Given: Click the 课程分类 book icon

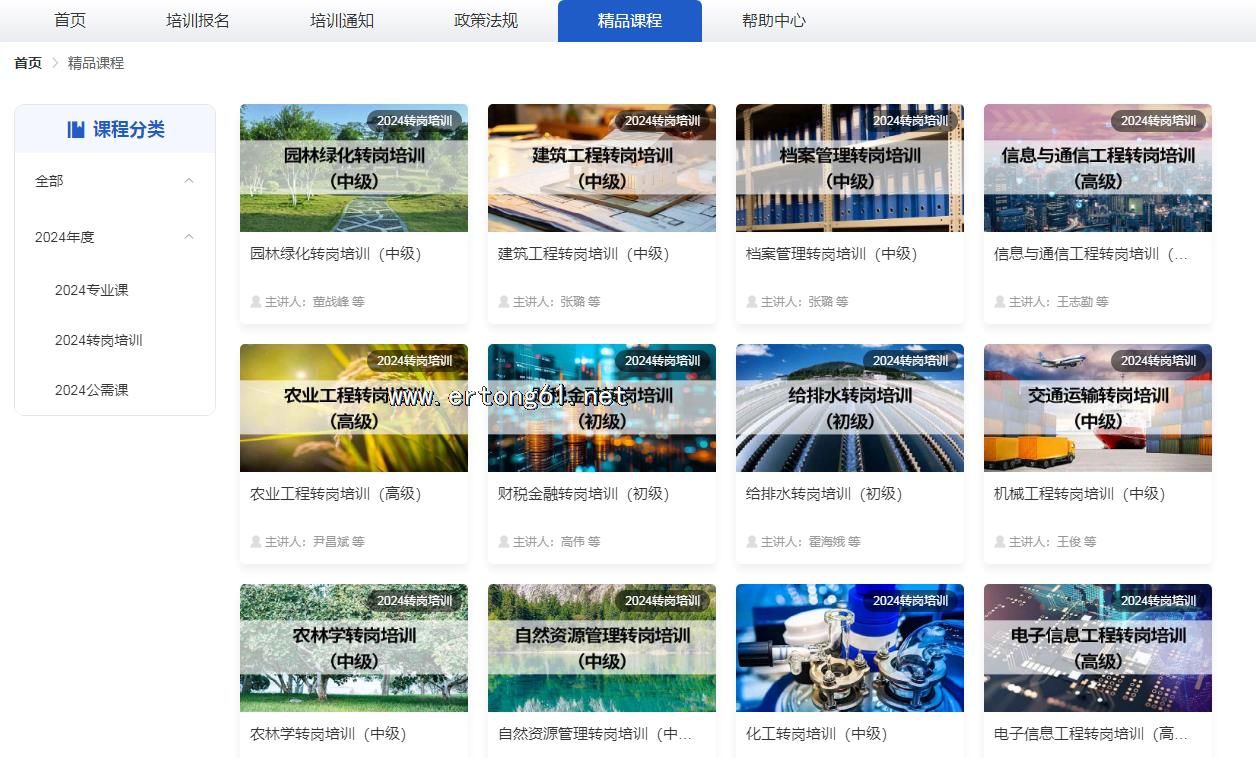Looking at the screenshot, I should 76,129.
